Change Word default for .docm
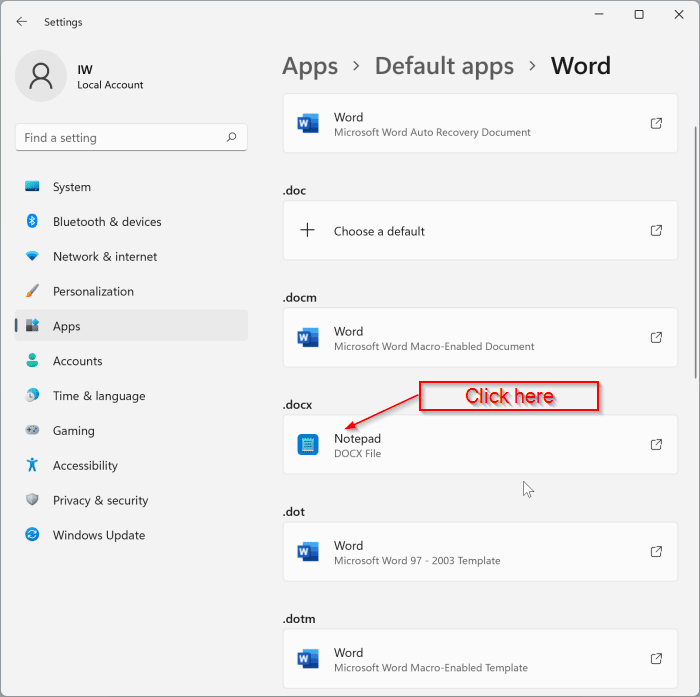 pyautogui.click(x=480, y=338)
